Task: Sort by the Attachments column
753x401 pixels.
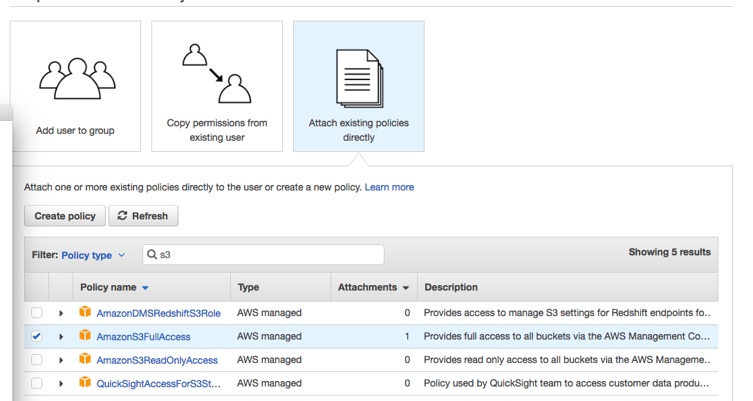Action: pyautogui.click(x=373, y=287)
